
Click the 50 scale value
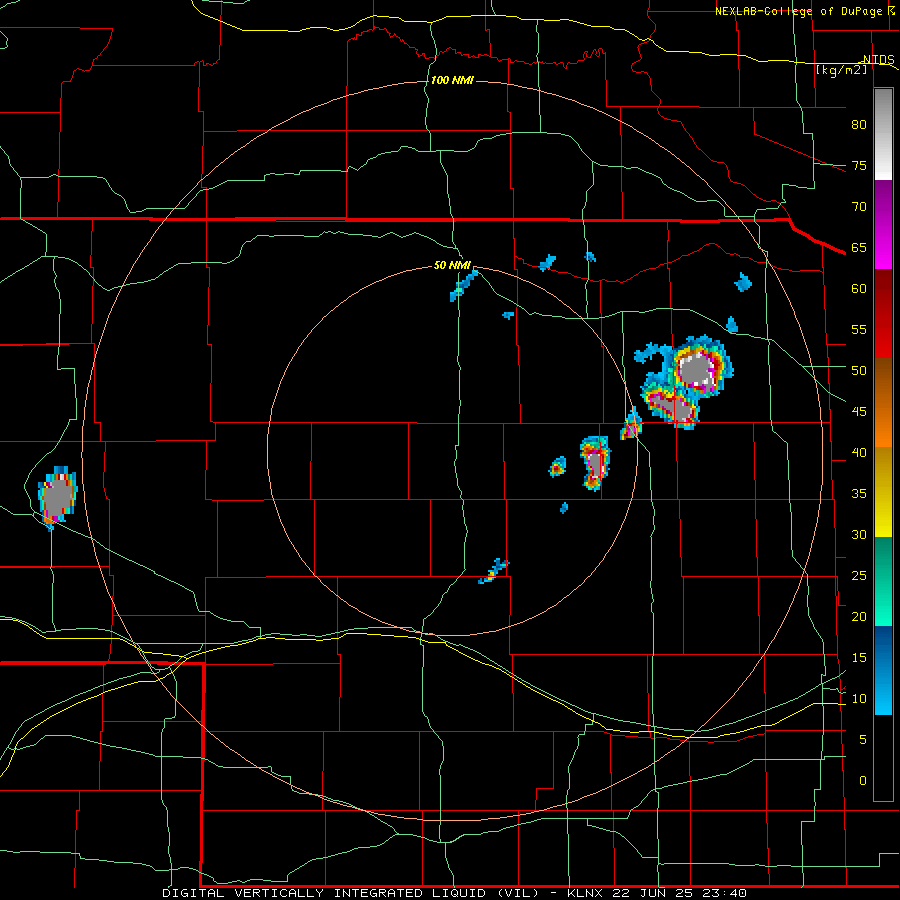coord(859,371)
